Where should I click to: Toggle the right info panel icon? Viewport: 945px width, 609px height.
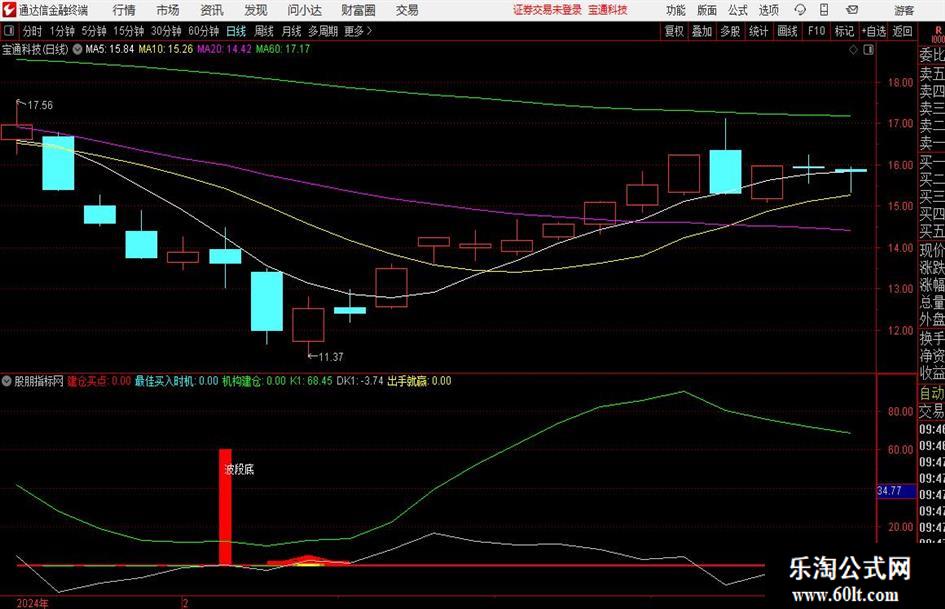tap(868, 50)
